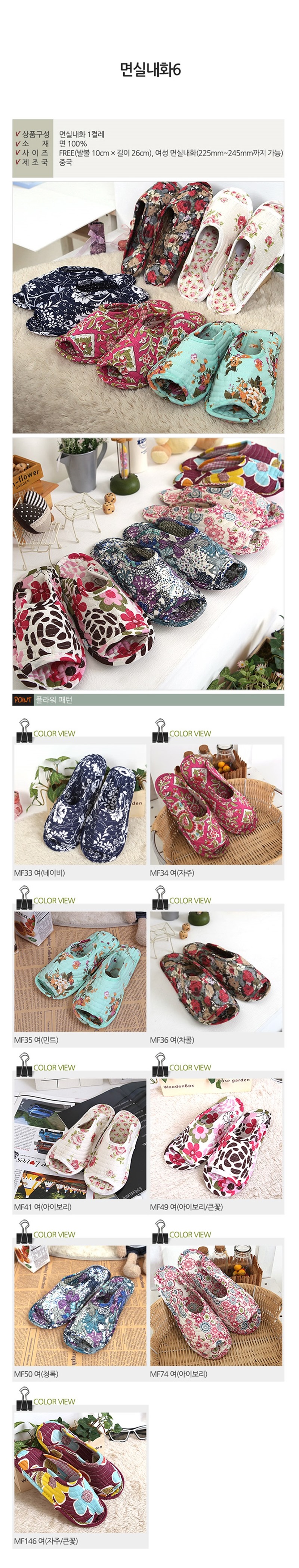Select the MF36 charcoal slipper image

point(216,971)
